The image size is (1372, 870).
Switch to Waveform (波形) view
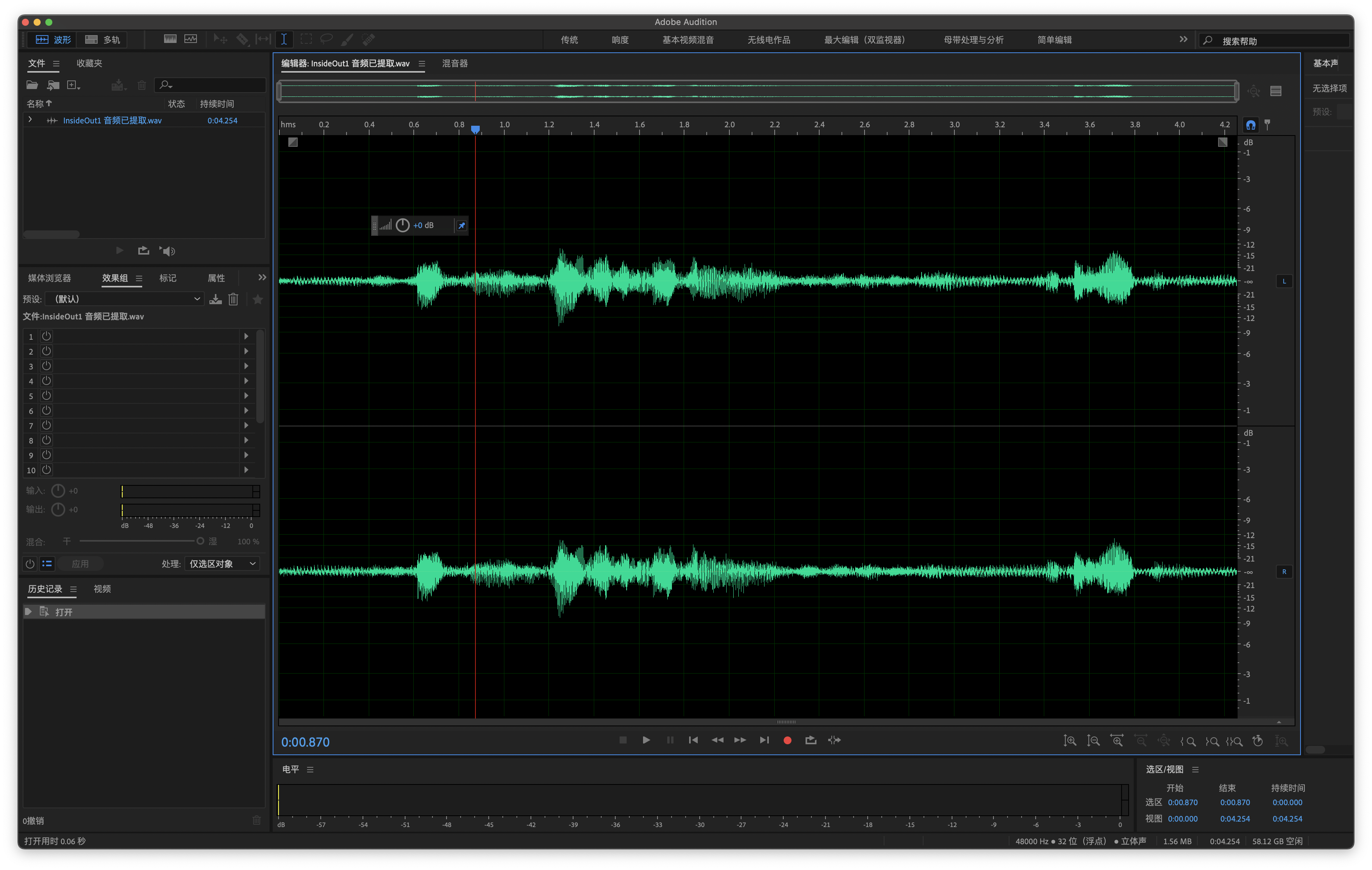click(x=53, y=39)
